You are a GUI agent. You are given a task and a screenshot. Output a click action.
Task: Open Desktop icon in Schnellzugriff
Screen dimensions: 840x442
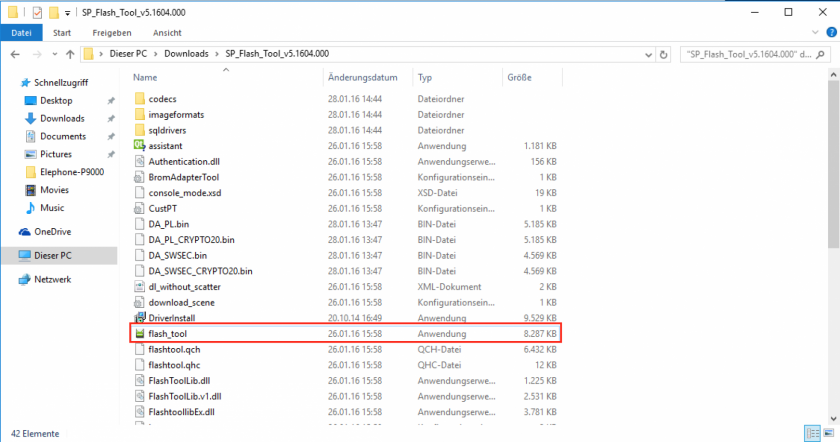31,101
